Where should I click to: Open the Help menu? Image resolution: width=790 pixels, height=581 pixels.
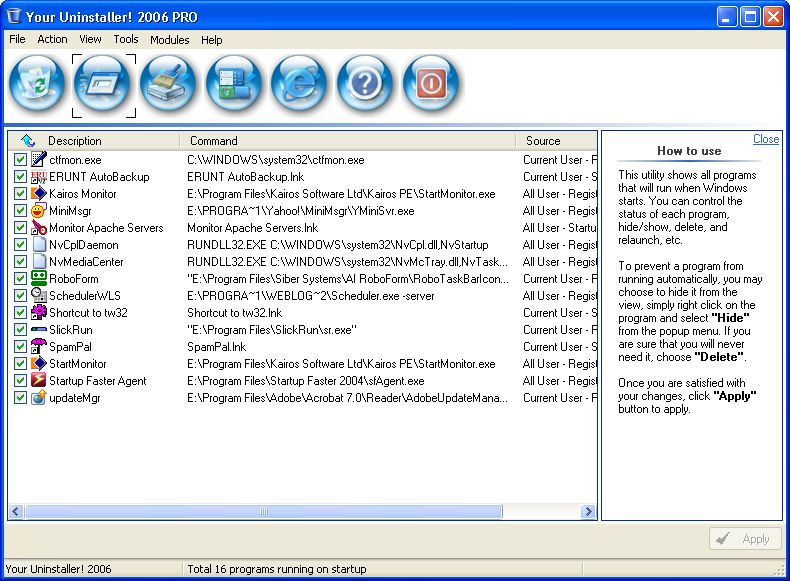(x=212, y=39)
